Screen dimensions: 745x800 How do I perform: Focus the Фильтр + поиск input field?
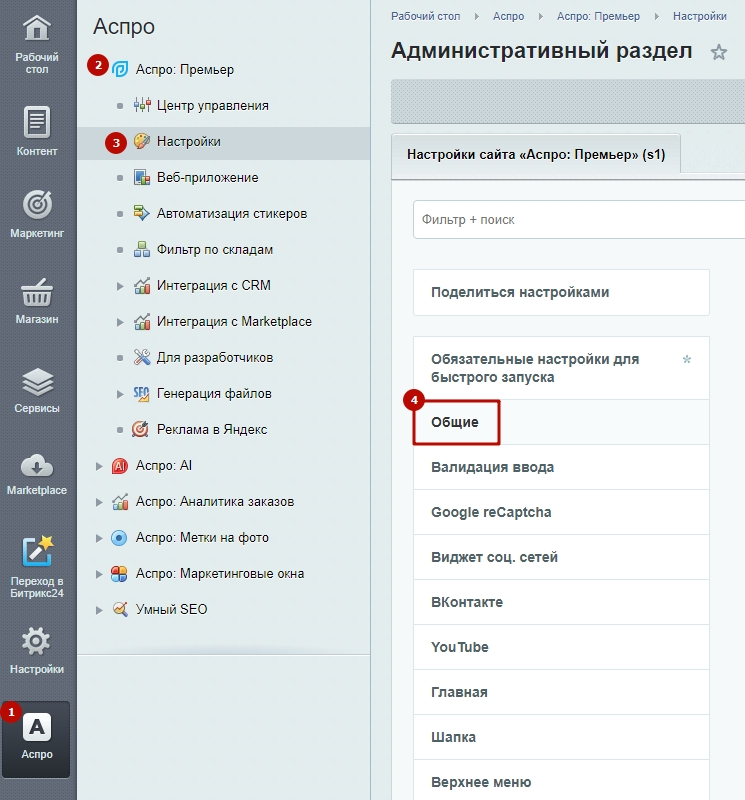tap(579, 219)
